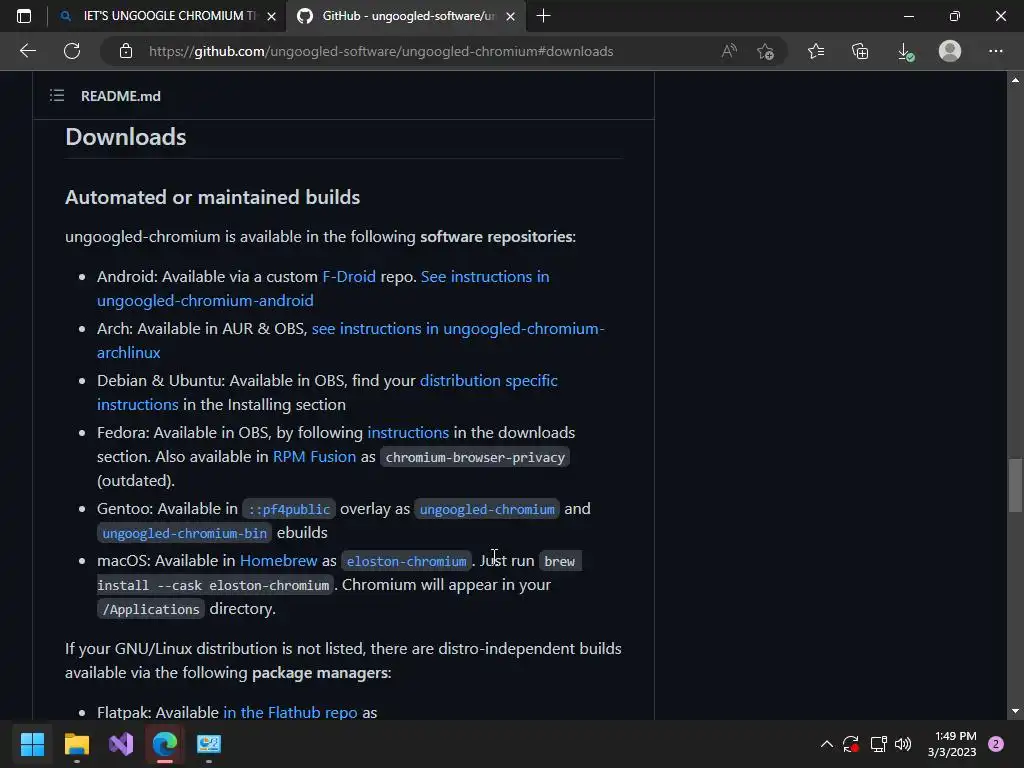Close the IET'S UNGOOGLE CHROMIUM tab

[x=272, y=16]
